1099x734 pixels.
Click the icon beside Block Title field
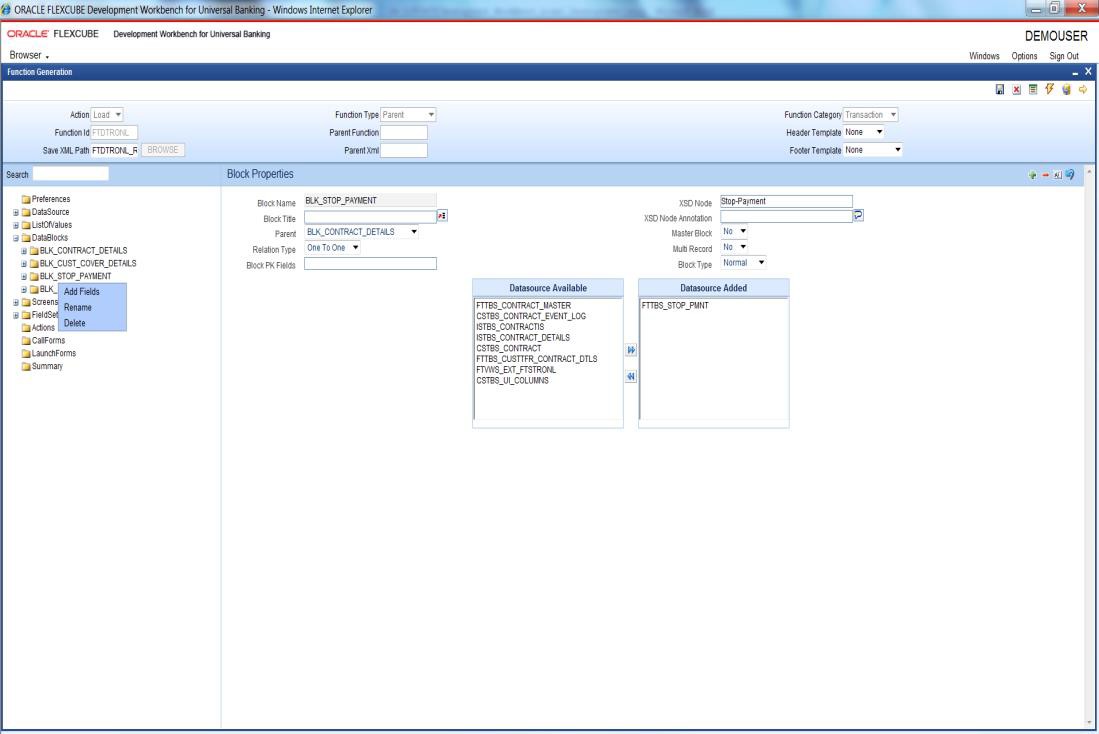pos(442,216)
